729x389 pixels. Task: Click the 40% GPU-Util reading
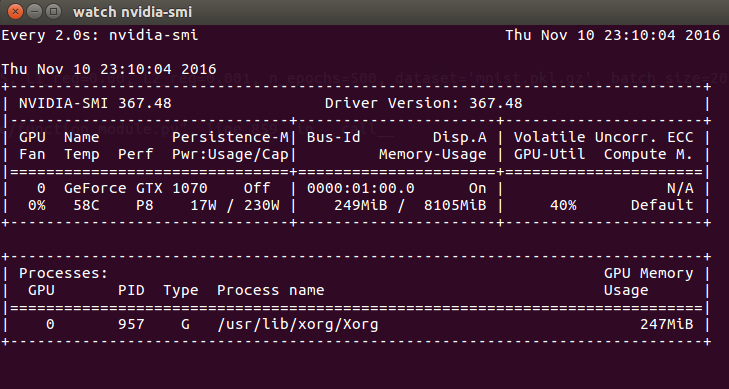[x=563, y=205]
